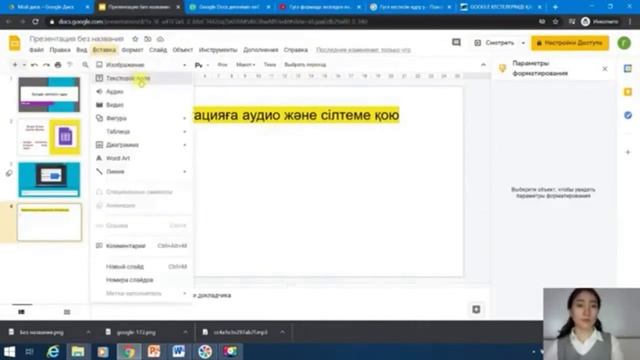The image size is (640, 360).
Task: Undo the last action
Action: (34, 64)
